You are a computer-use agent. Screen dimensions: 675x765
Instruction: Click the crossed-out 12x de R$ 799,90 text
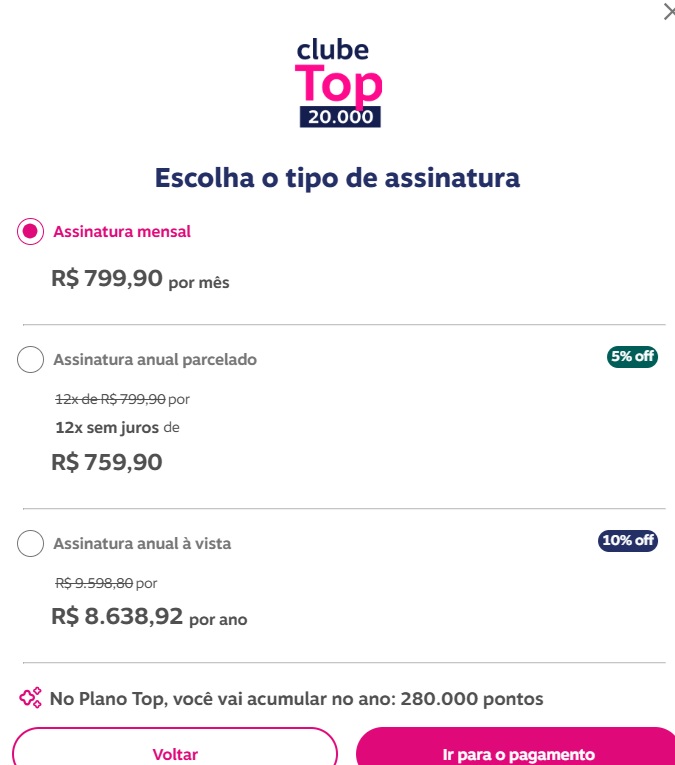pos(110,399)
